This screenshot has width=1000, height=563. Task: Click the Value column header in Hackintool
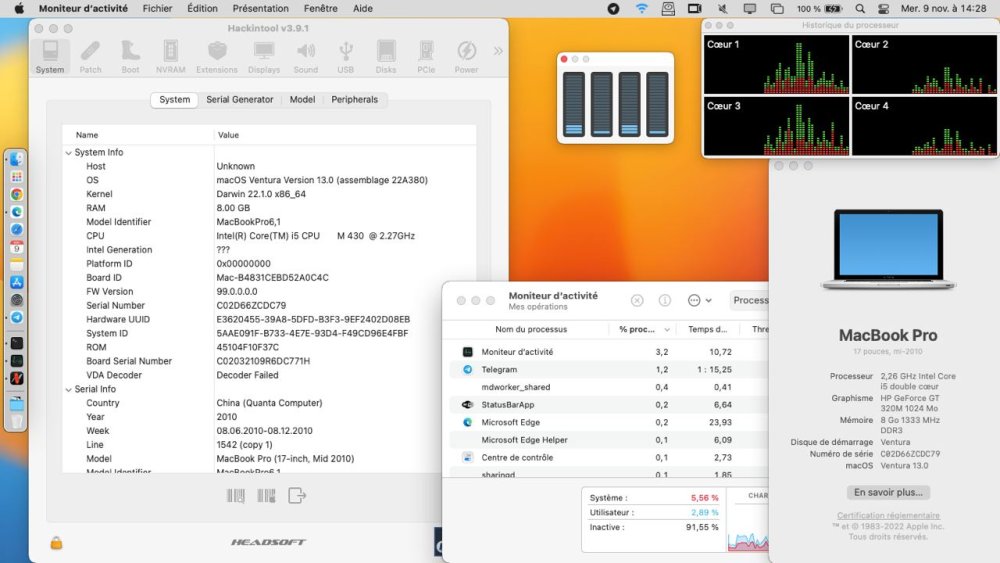344,135
